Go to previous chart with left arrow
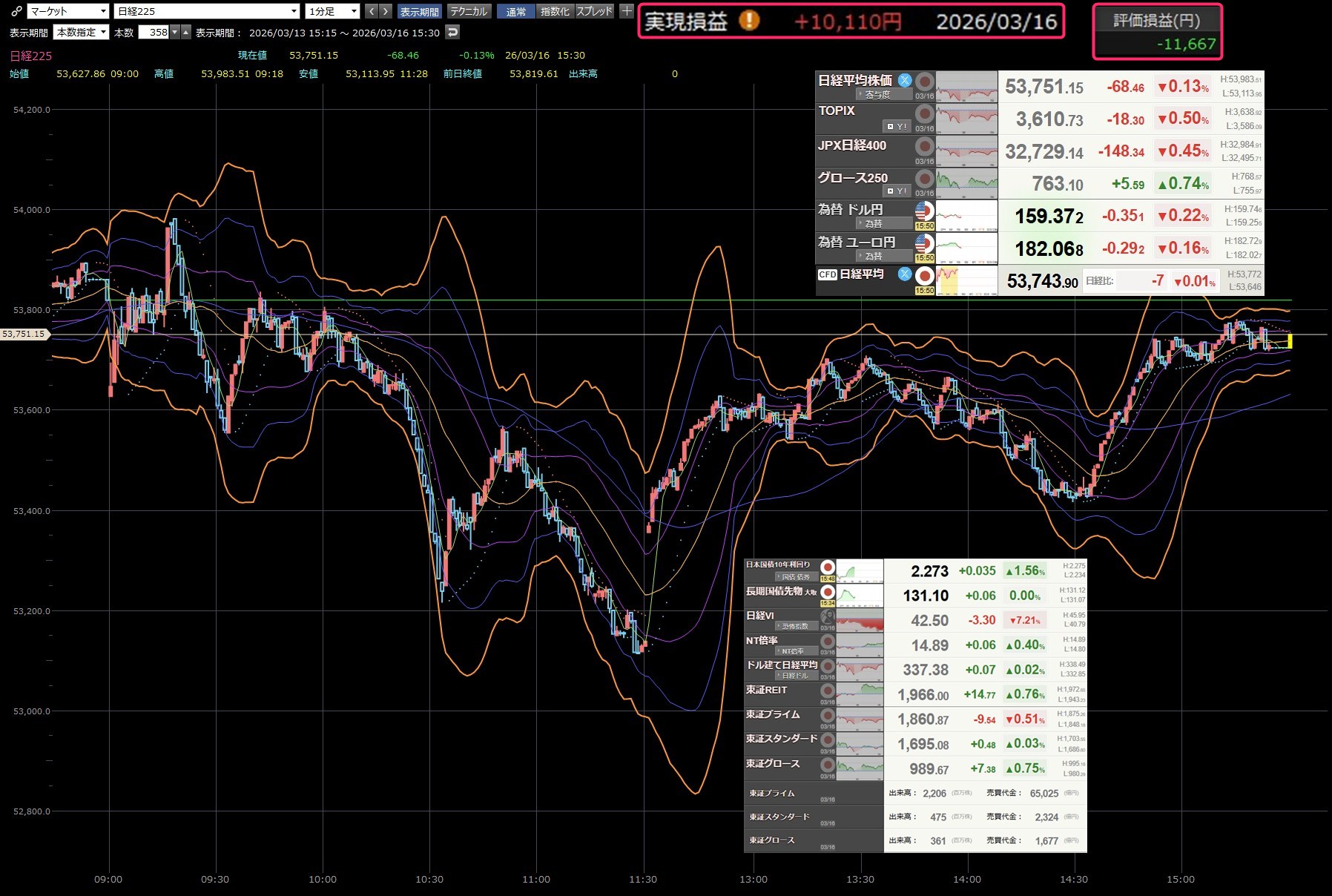 click(x=372, y=11)
